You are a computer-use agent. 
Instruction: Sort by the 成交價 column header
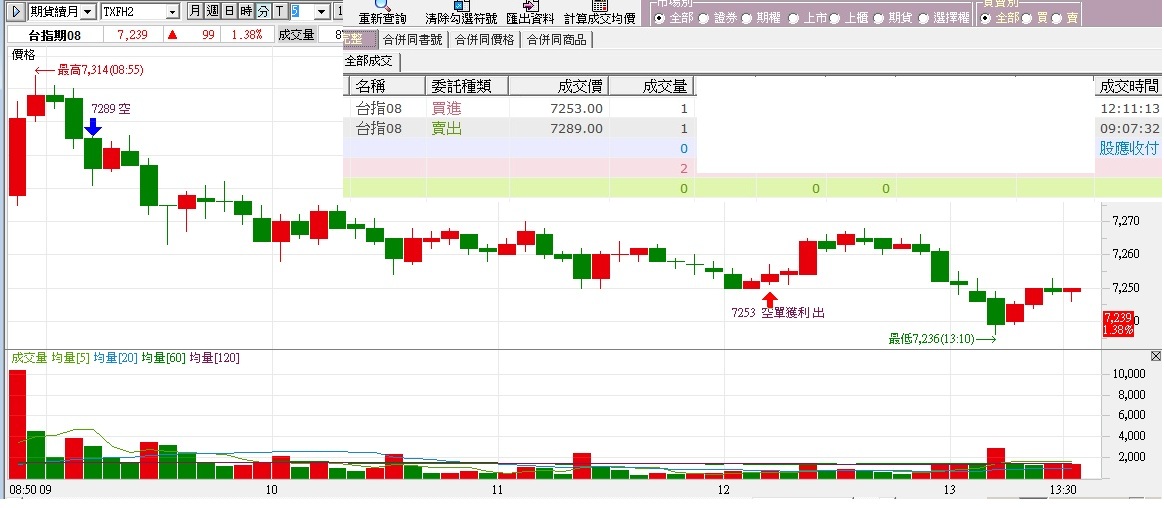click(558, 86)
